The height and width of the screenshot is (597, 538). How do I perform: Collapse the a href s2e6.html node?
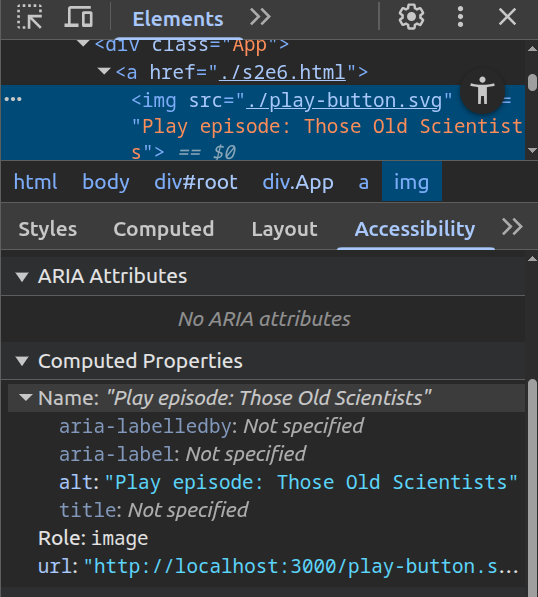[x=104, y=71]
